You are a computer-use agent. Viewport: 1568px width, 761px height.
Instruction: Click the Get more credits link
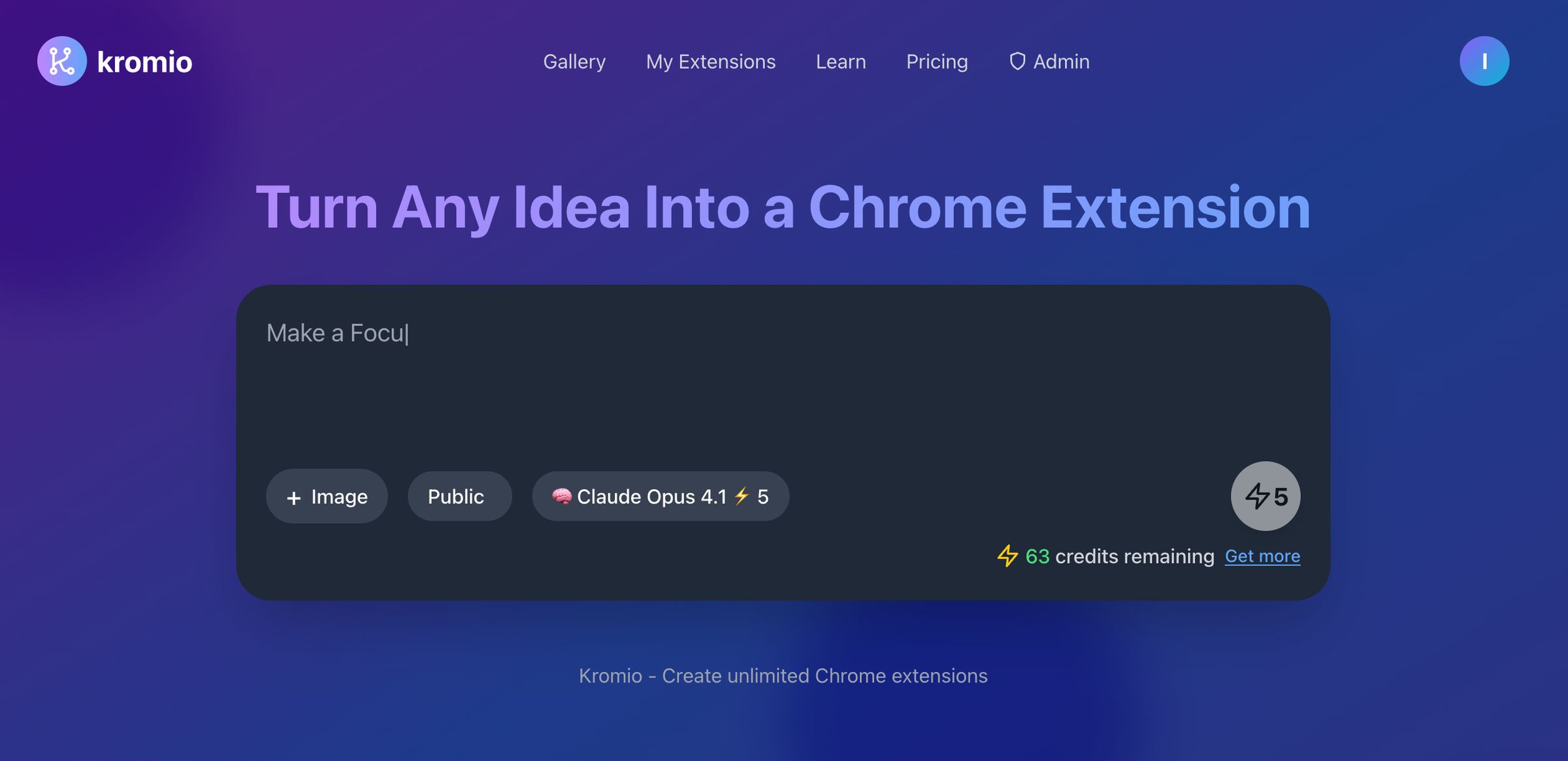[1262, 556]
